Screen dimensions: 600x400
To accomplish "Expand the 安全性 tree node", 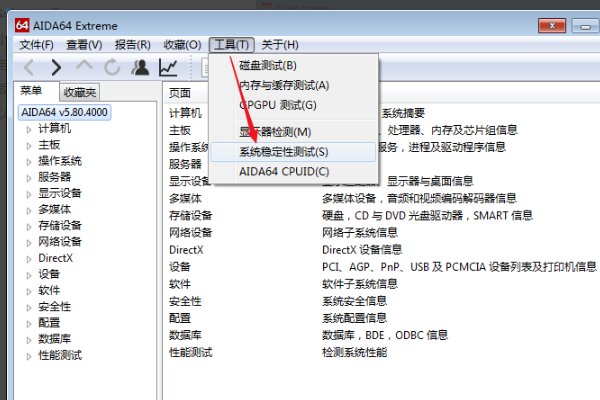I will click(x=29, y=307).
